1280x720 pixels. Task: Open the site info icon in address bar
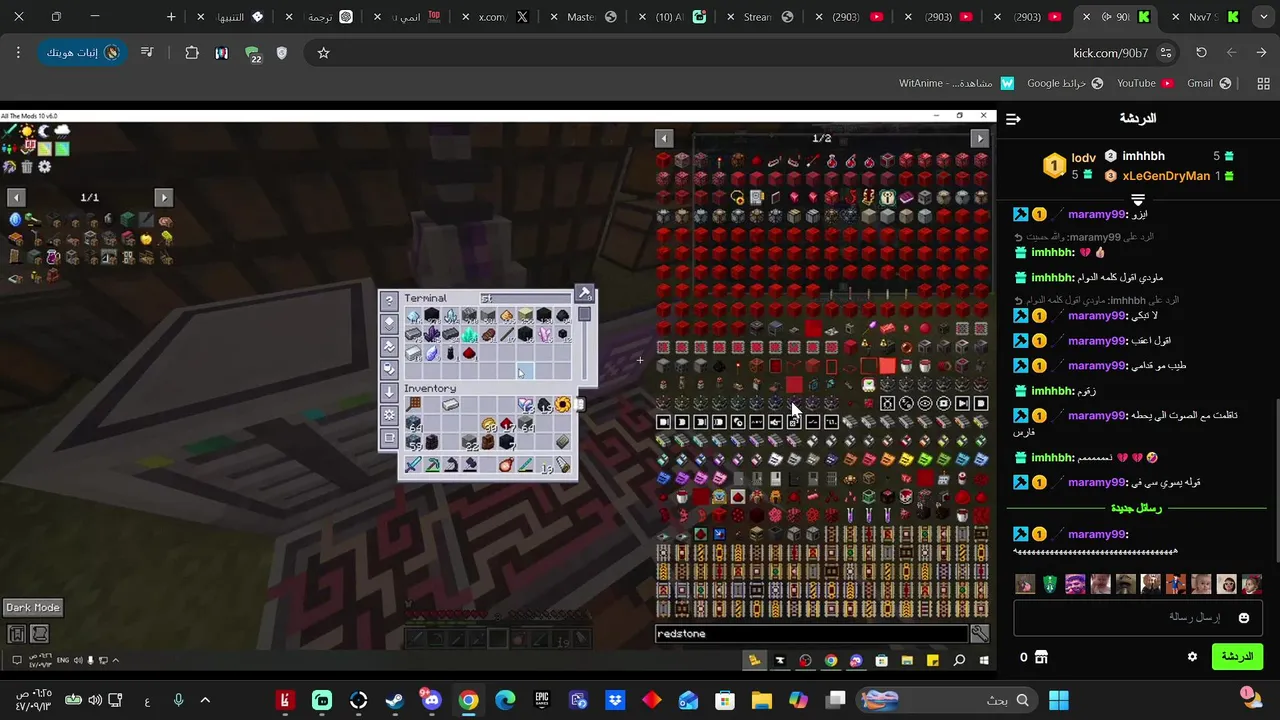tap(1166, 53)
